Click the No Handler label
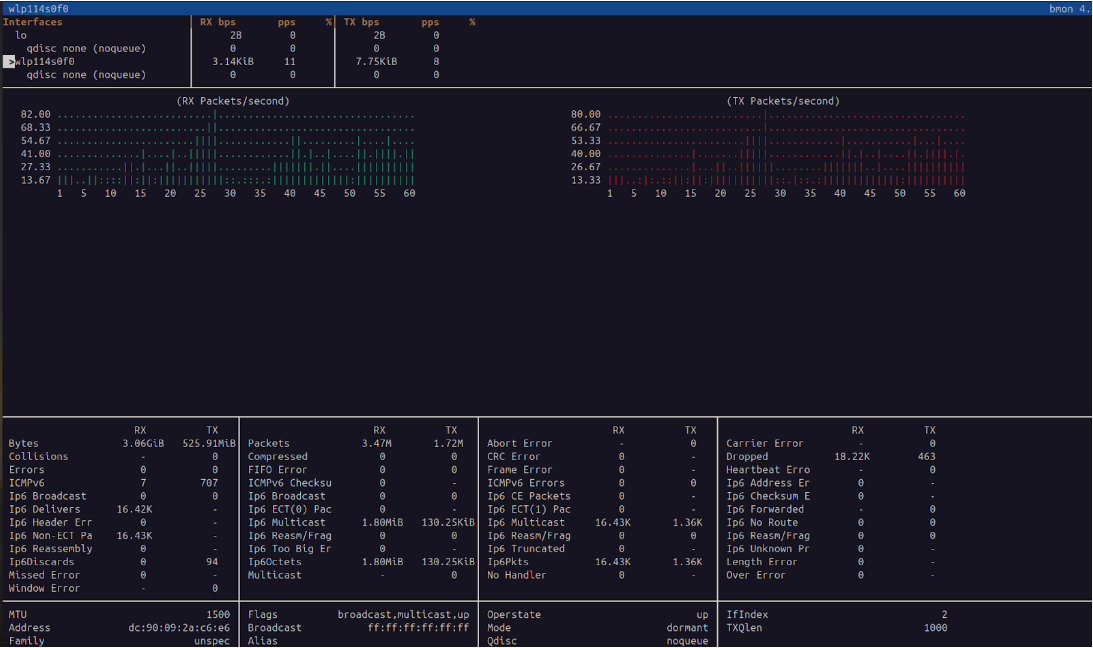This screenshot has height=648, width=1093. pyautogui.click(x=517, y=576)
